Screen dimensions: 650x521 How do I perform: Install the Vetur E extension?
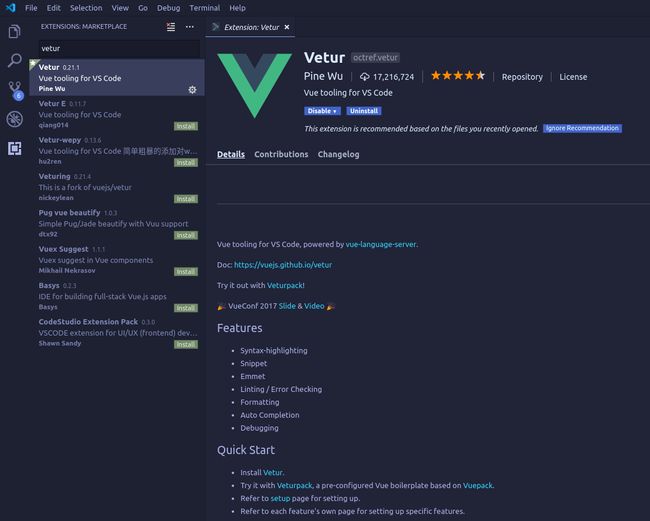click(x=186, y=126)
